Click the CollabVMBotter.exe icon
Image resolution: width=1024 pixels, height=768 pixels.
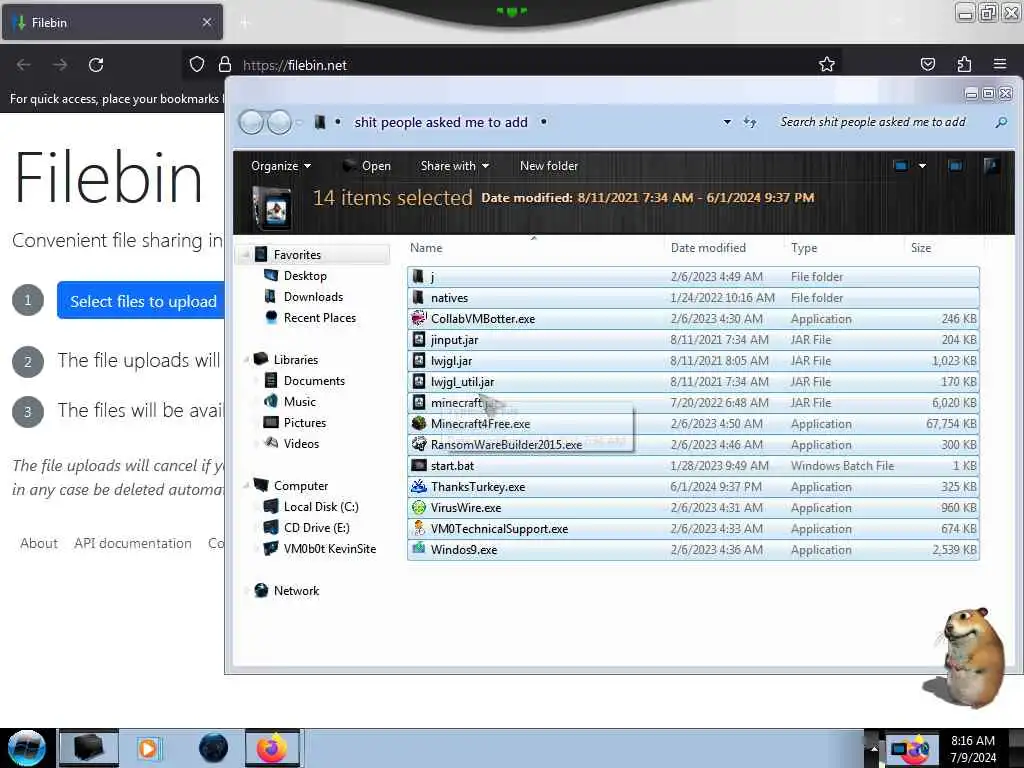click(x=419, y=318)
